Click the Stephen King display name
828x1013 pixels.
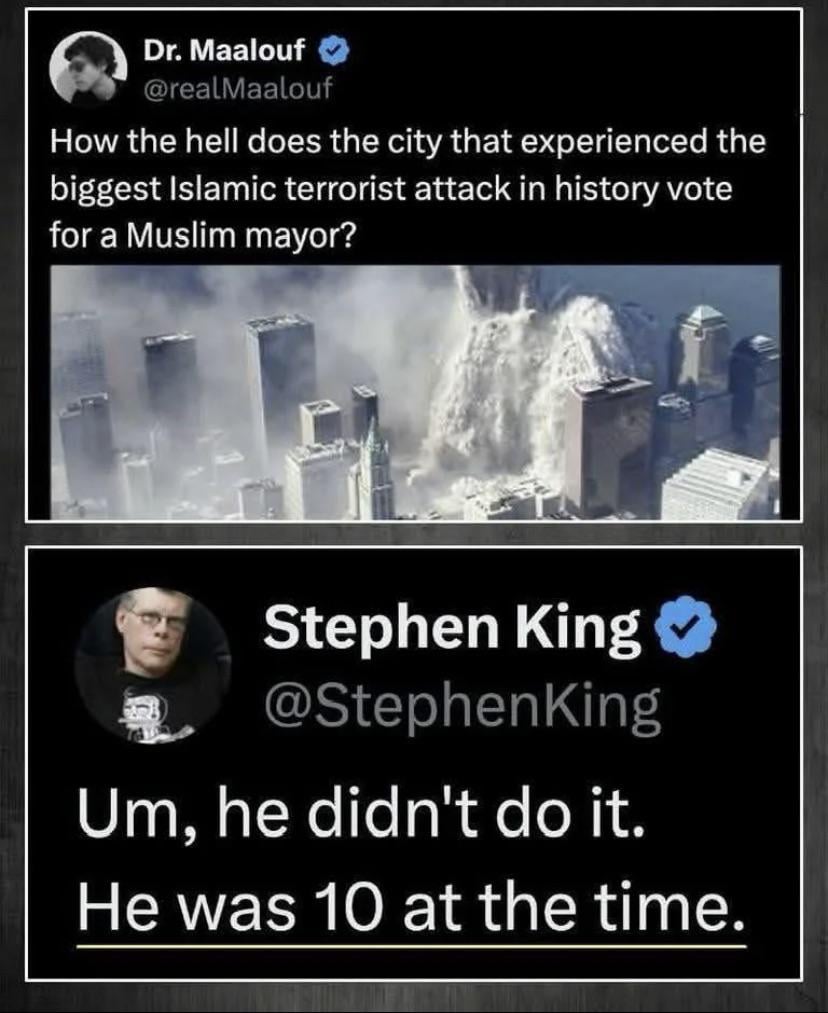point(452,627)
